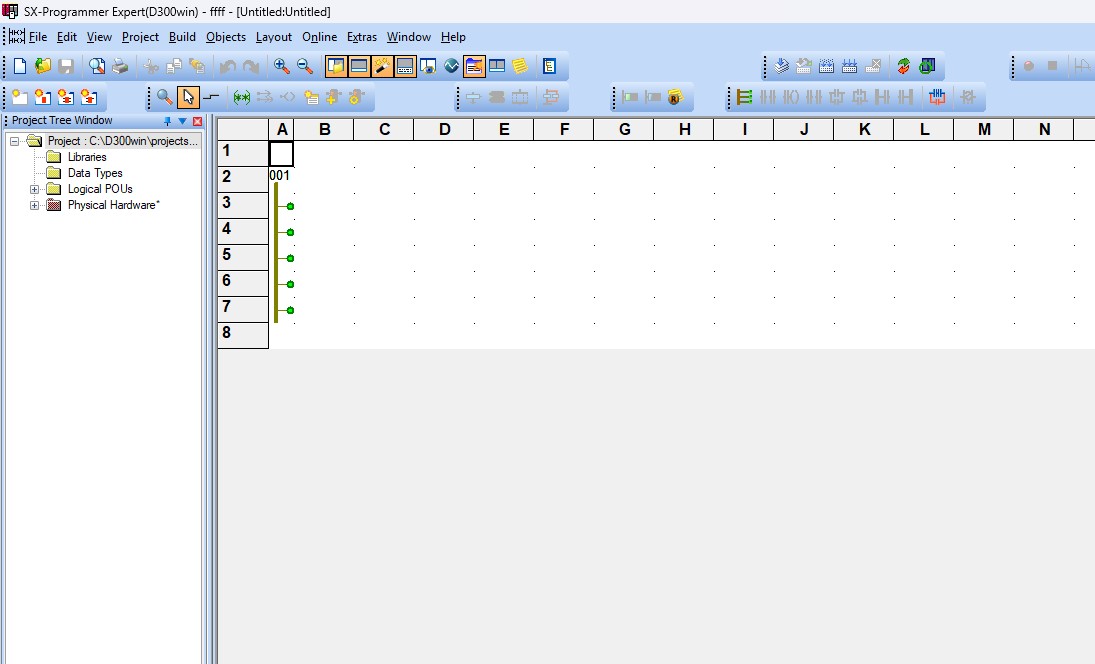Expand the Logical POUs node
This screenshot has width=1095, height=664.
coord(34,189)
